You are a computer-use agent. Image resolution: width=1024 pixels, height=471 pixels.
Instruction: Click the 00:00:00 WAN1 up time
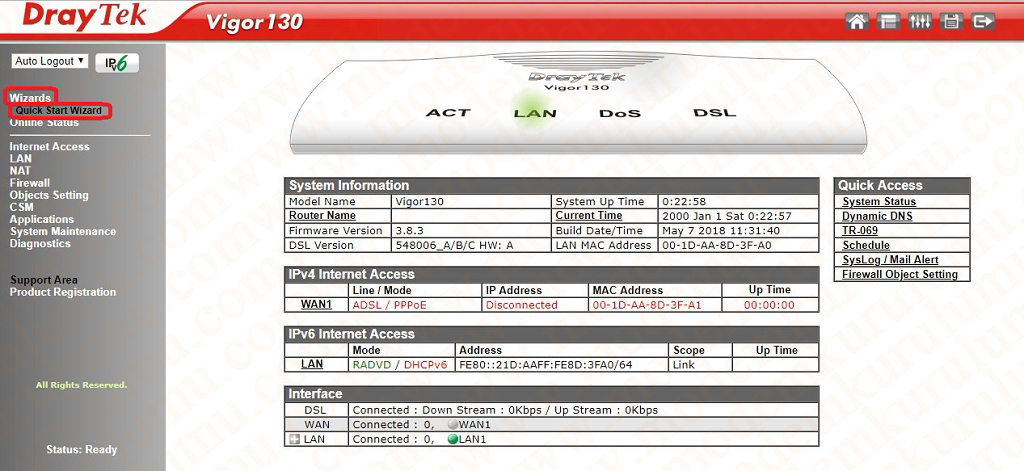point(769,305)
